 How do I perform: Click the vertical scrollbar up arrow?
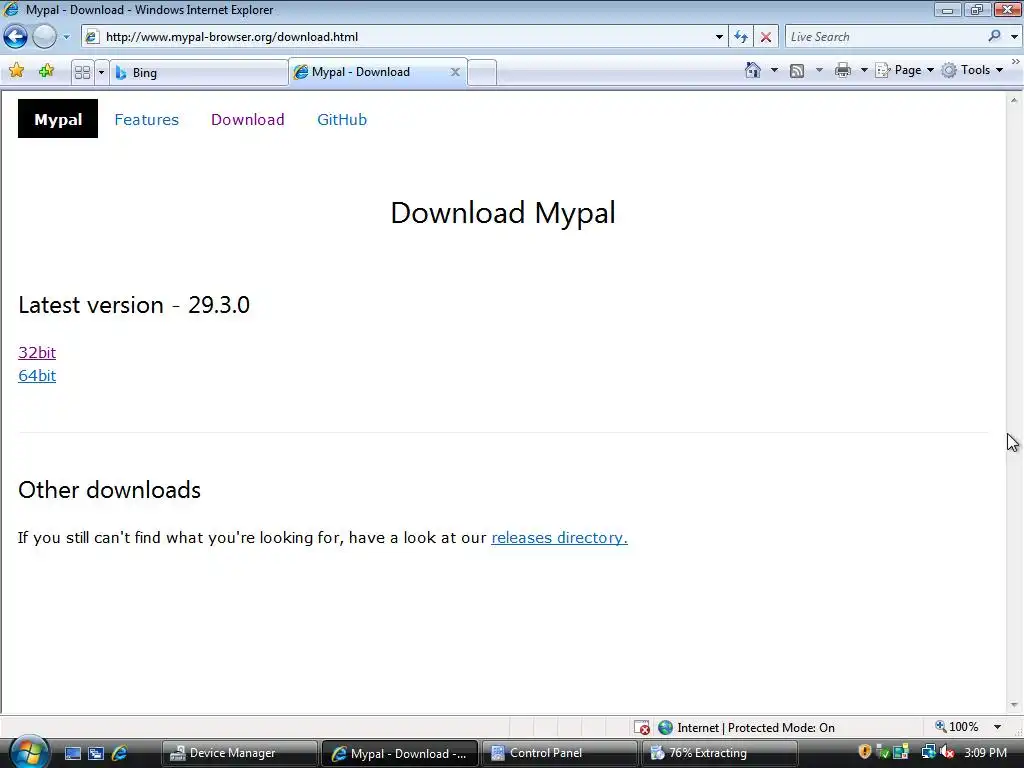[x=1014, y=101]
